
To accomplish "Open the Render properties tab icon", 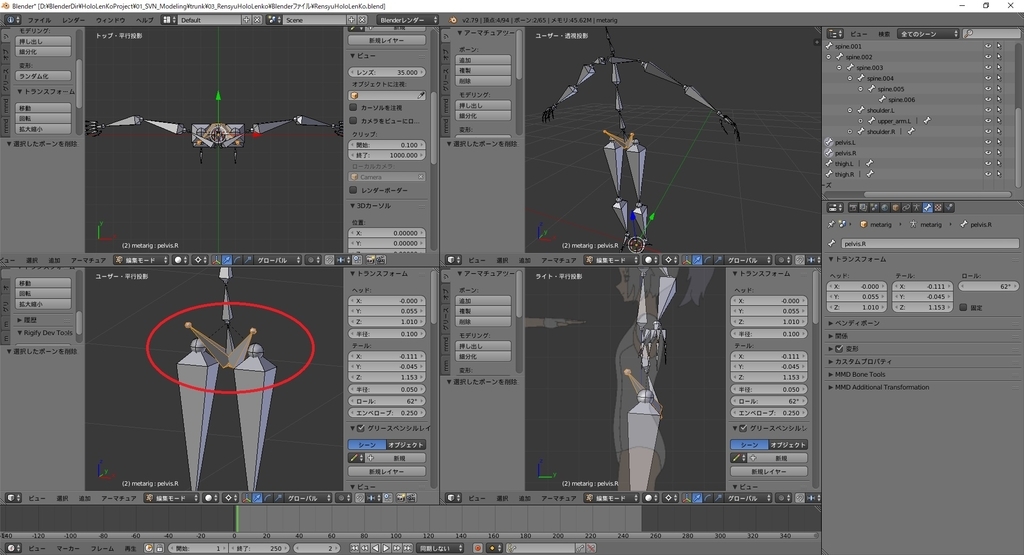I will 853,207.
